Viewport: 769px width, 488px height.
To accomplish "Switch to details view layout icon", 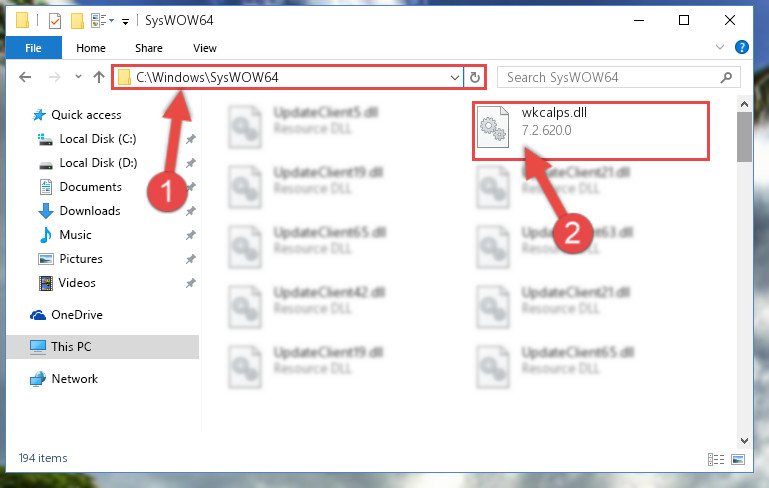I will [716, 459].
